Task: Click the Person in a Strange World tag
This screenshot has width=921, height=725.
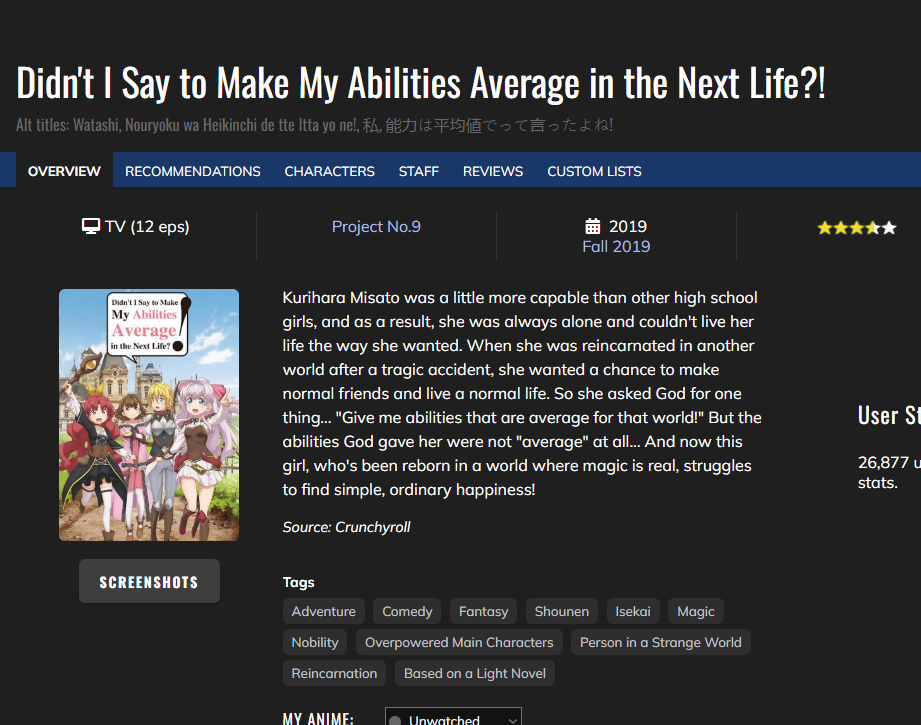Action: [x=661, y=642]
